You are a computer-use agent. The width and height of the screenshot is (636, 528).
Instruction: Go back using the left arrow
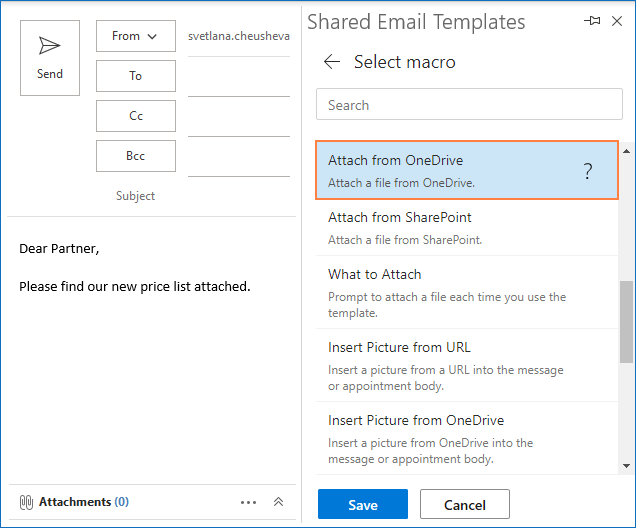[x=332, y=62]
